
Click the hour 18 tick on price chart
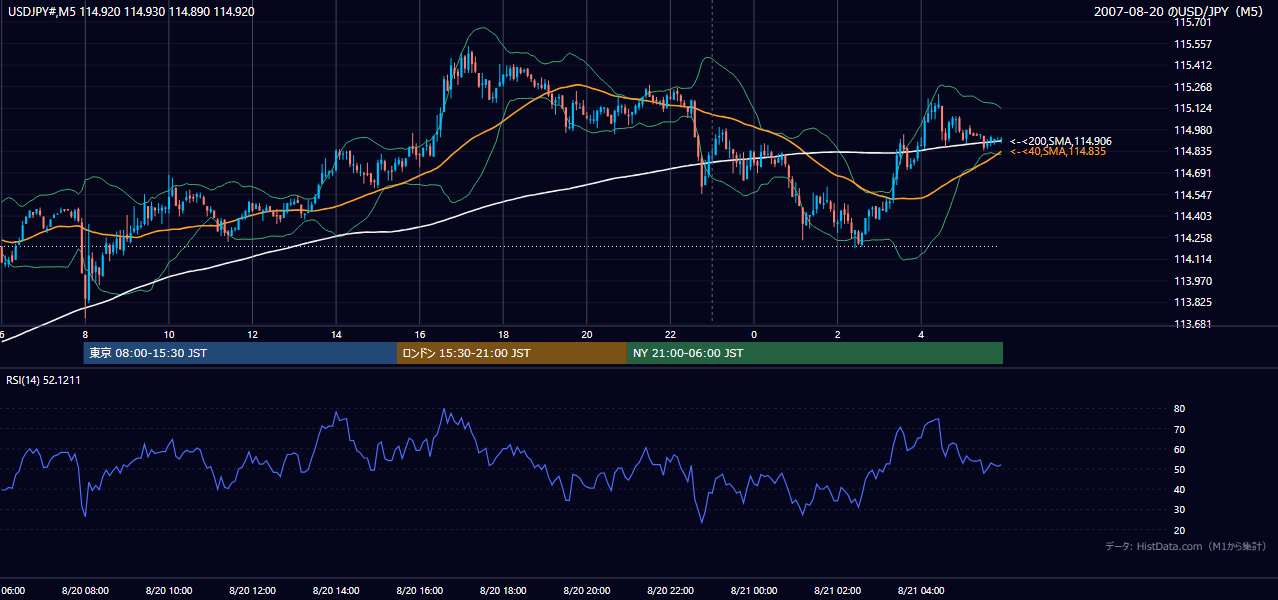click(x=504, y=335)
